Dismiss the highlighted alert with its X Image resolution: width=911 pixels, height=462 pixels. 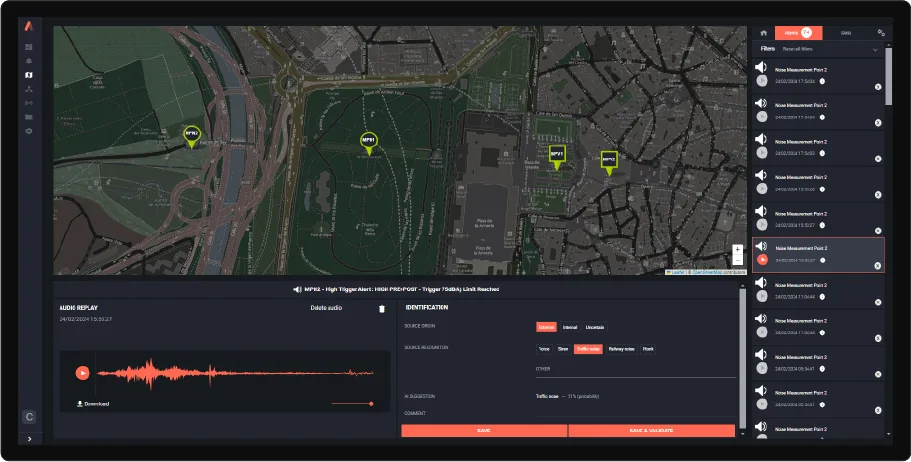pyautogui.click(x=878, y=266)
